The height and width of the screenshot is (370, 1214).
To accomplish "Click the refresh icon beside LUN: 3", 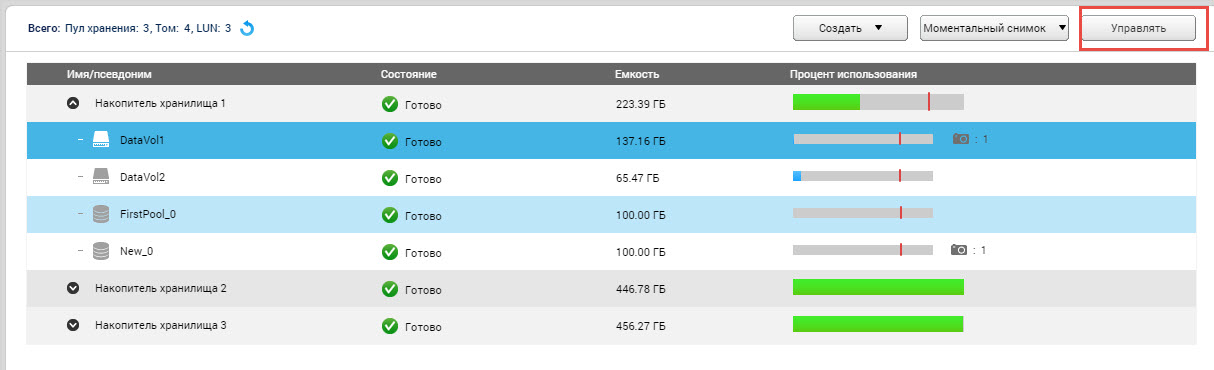I will coord(247,28).
